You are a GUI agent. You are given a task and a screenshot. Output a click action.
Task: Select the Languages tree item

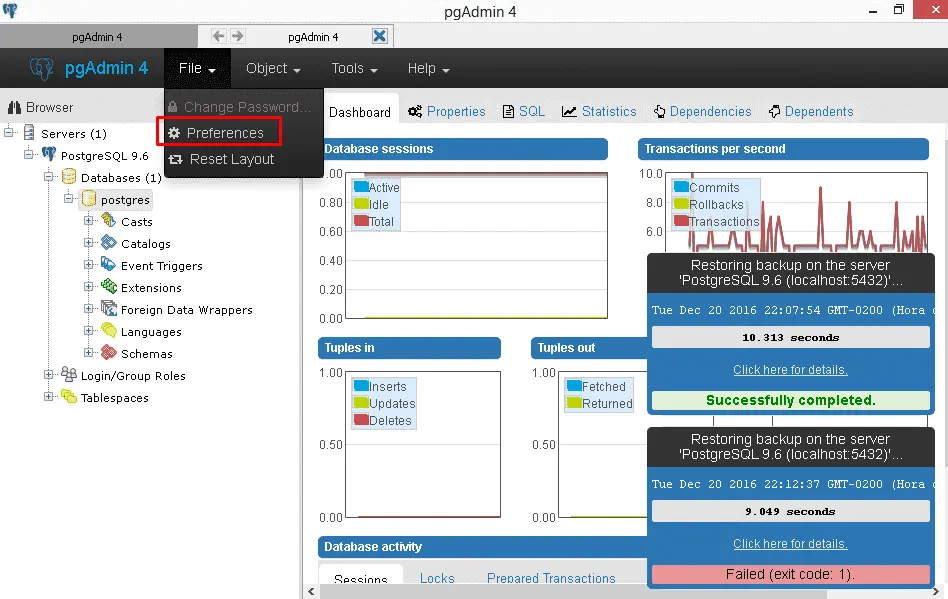151,332
